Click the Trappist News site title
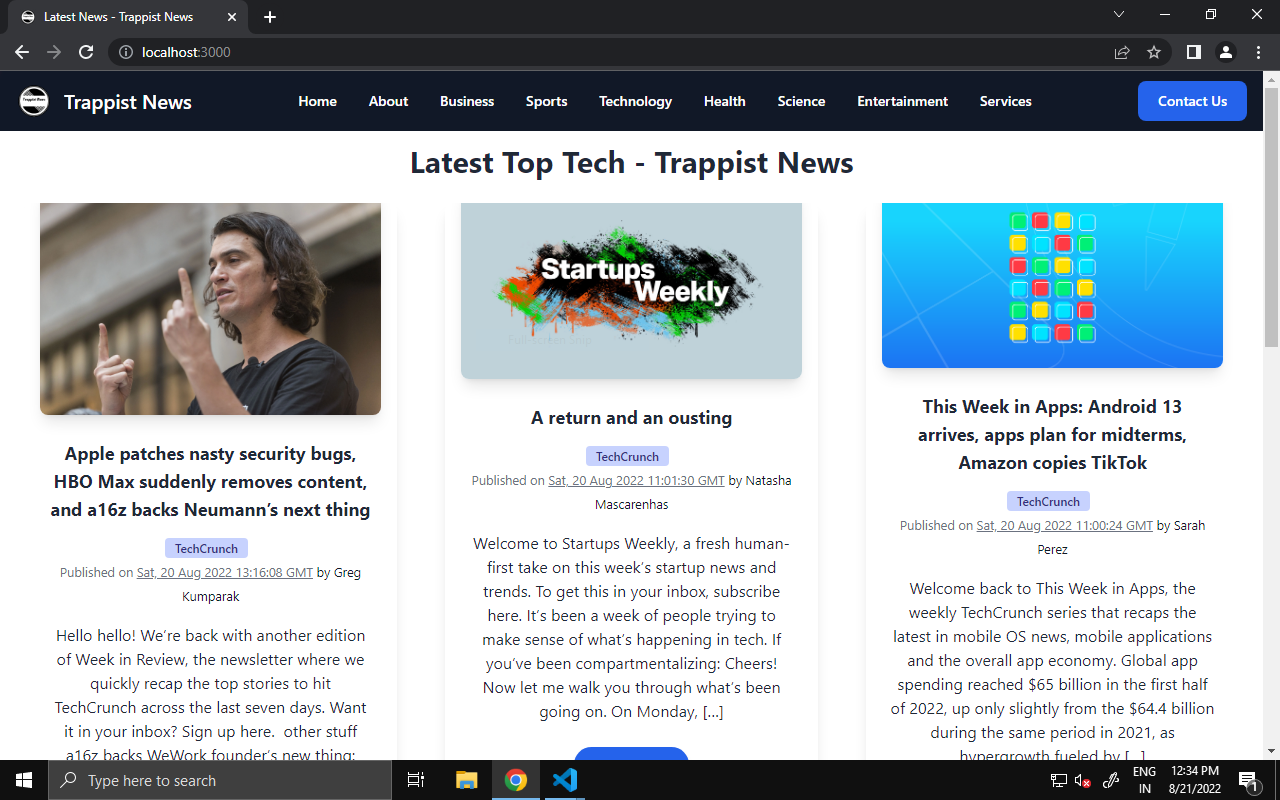The image size is (1280, 800). coord(127,102)
